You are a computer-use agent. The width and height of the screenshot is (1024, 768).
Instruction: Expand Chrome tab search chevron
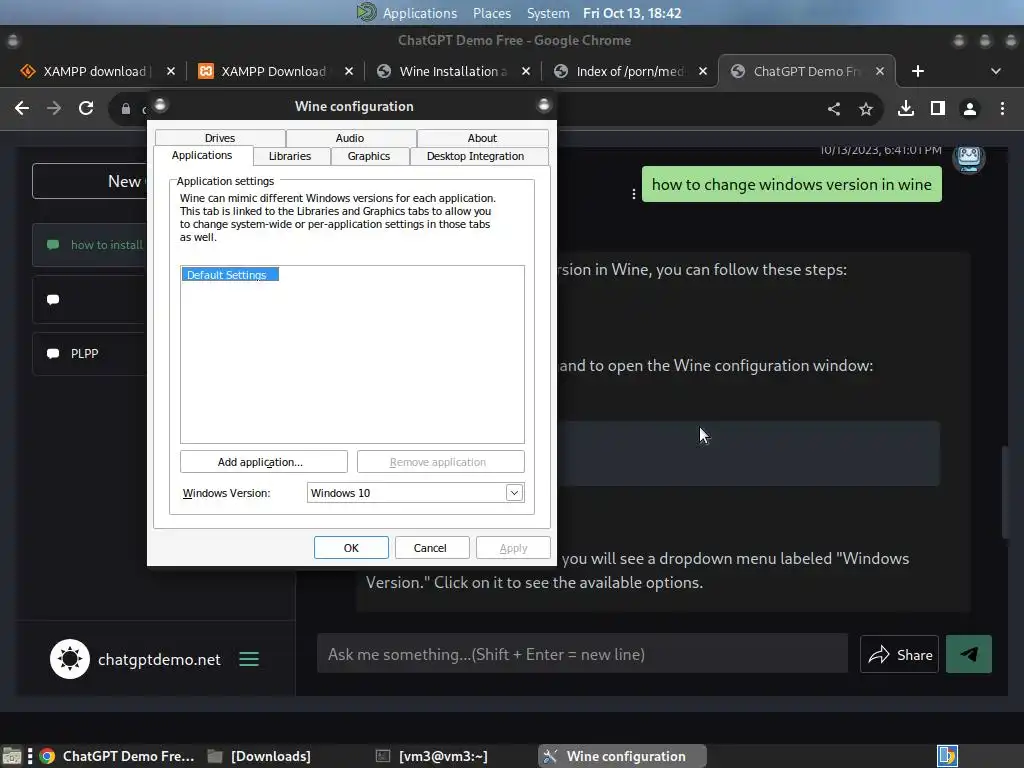tap(996, 71)
